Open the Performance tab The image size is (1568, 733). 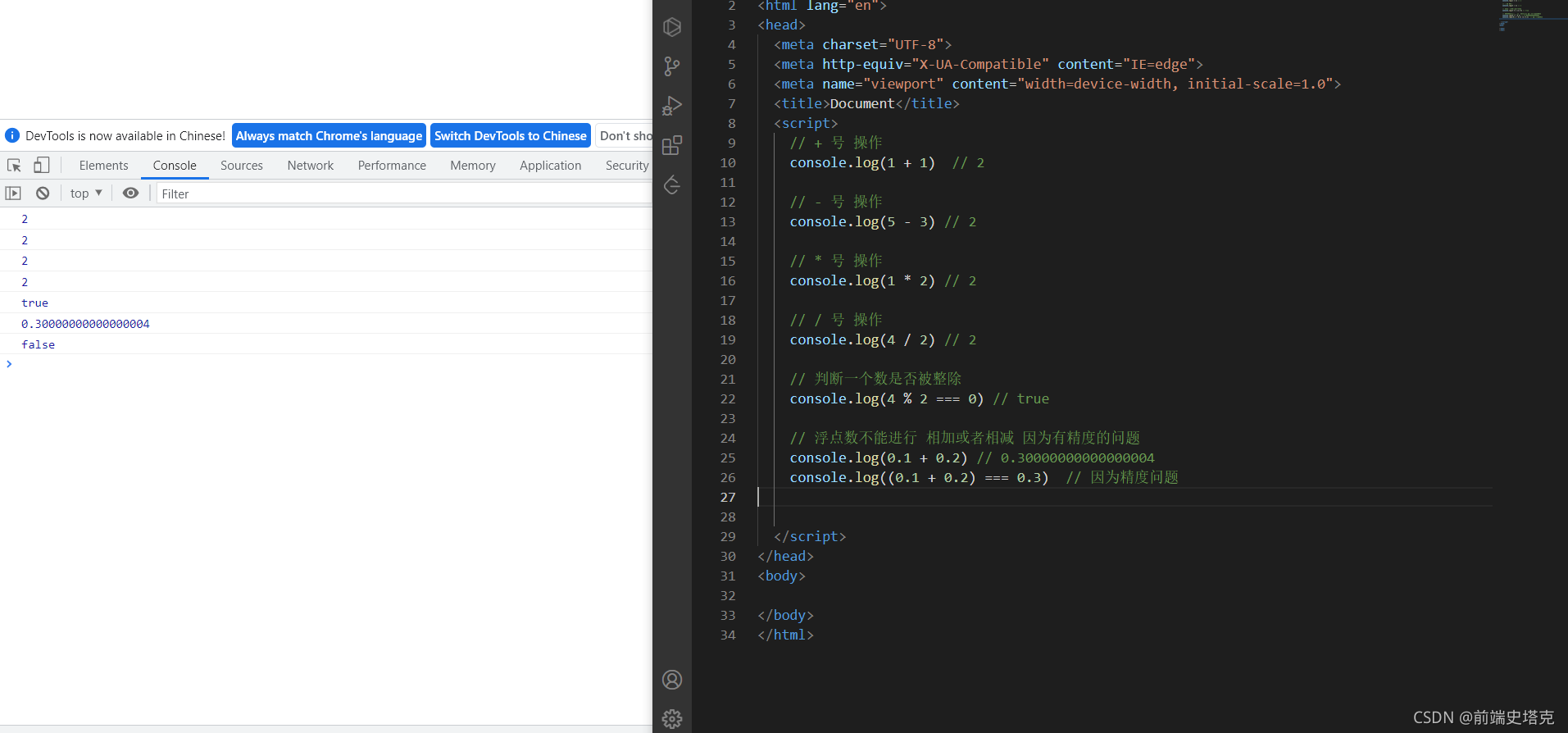(x=392, y=166)
